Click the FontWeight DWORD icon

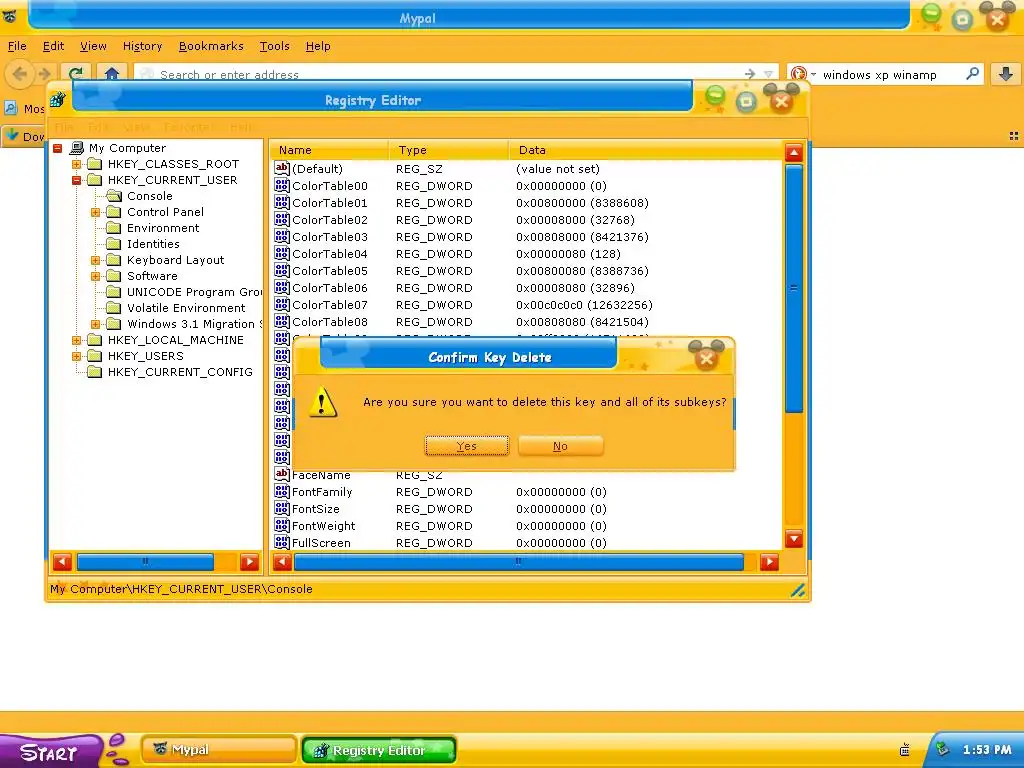pyautogui.click(x=281, y=525)
